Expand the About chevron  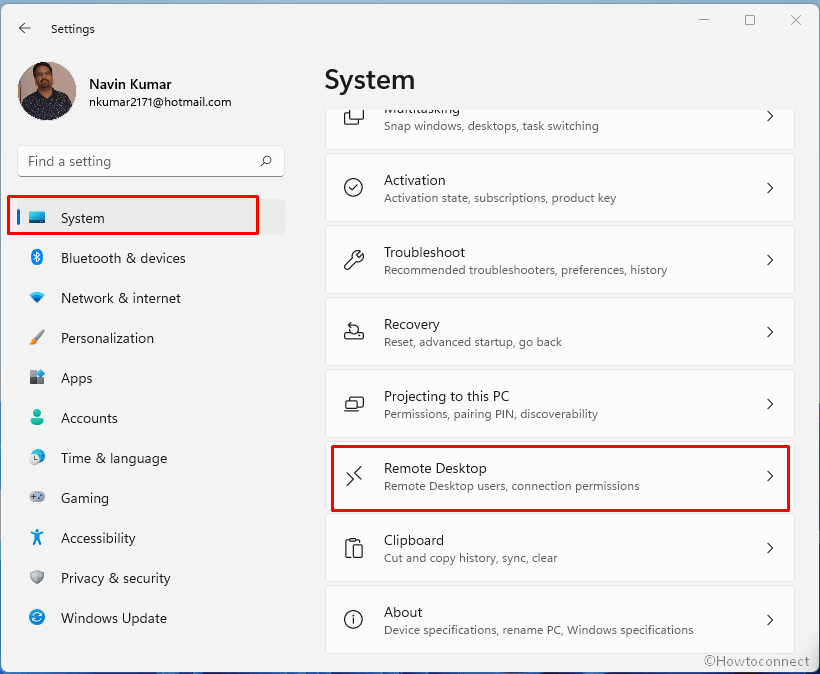point(770,620)
